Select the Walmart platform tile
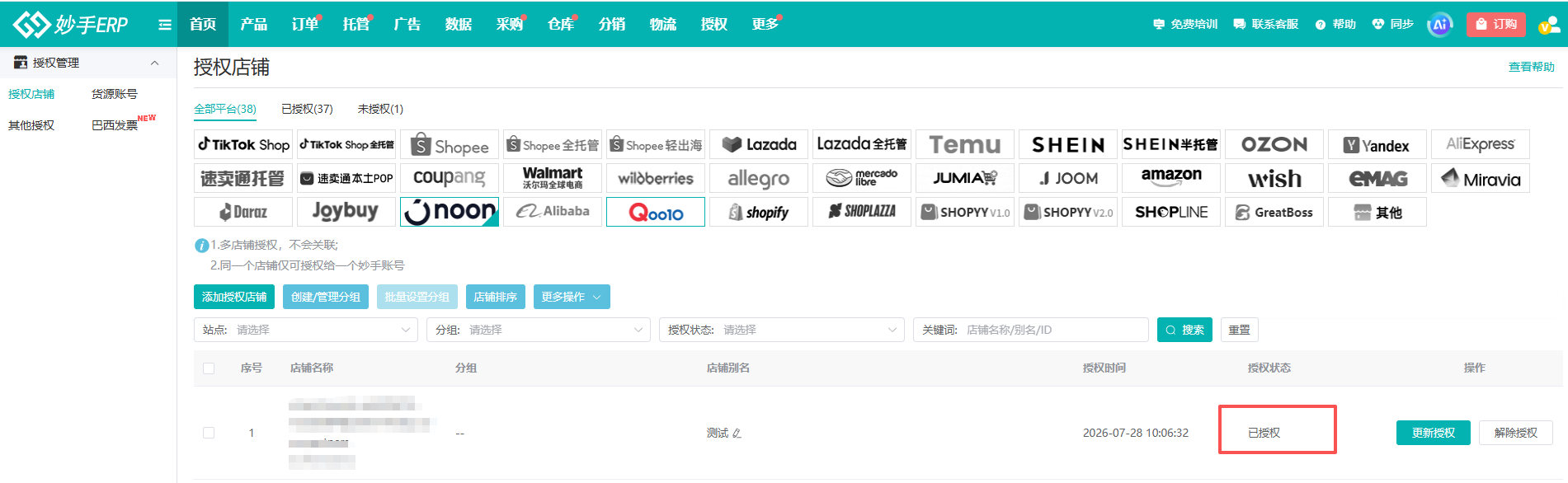Viewport: 1568px width, 483px height. [x=553, y=178]
